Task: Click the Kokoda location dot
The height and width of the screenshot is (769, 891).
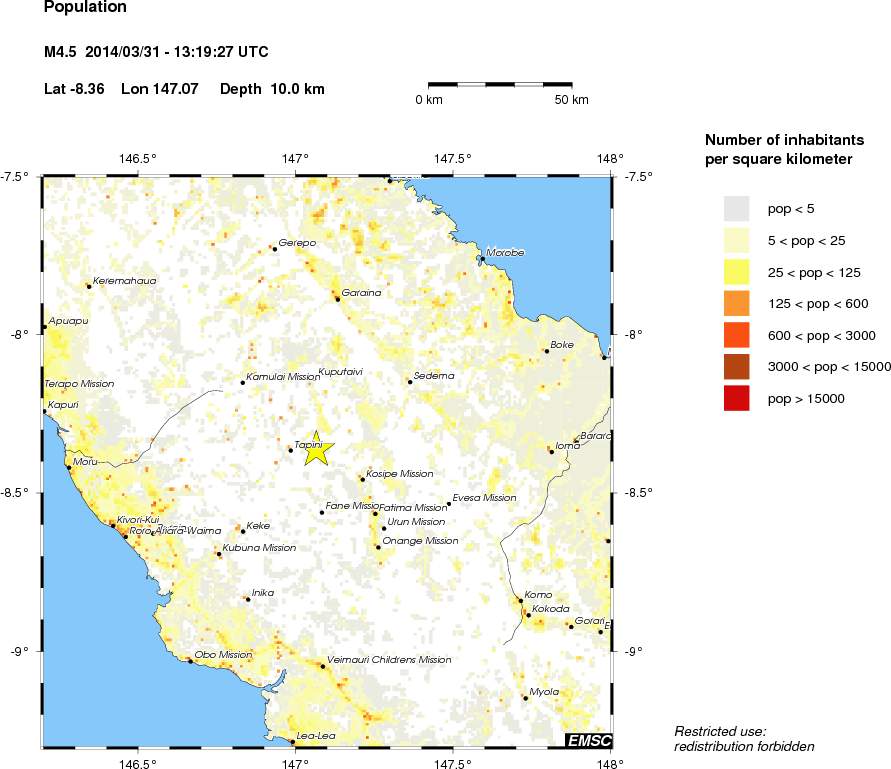Action: coord(528,615)
